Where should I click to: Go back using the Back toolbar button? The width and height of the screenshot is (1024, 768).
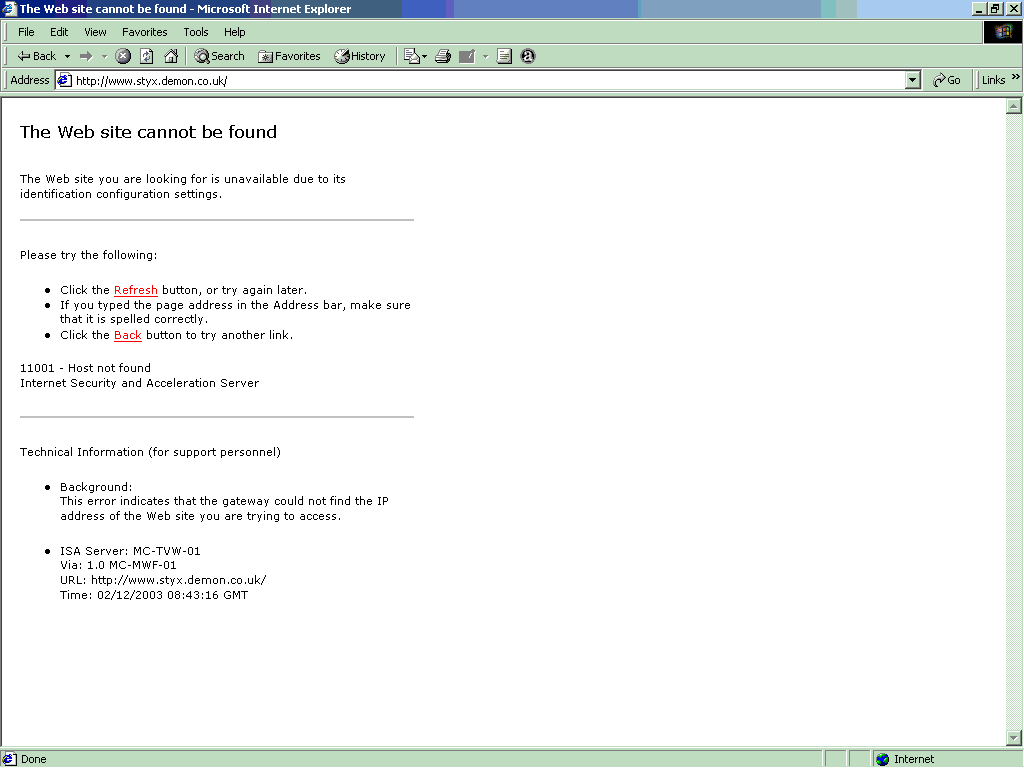pos(37,56)
